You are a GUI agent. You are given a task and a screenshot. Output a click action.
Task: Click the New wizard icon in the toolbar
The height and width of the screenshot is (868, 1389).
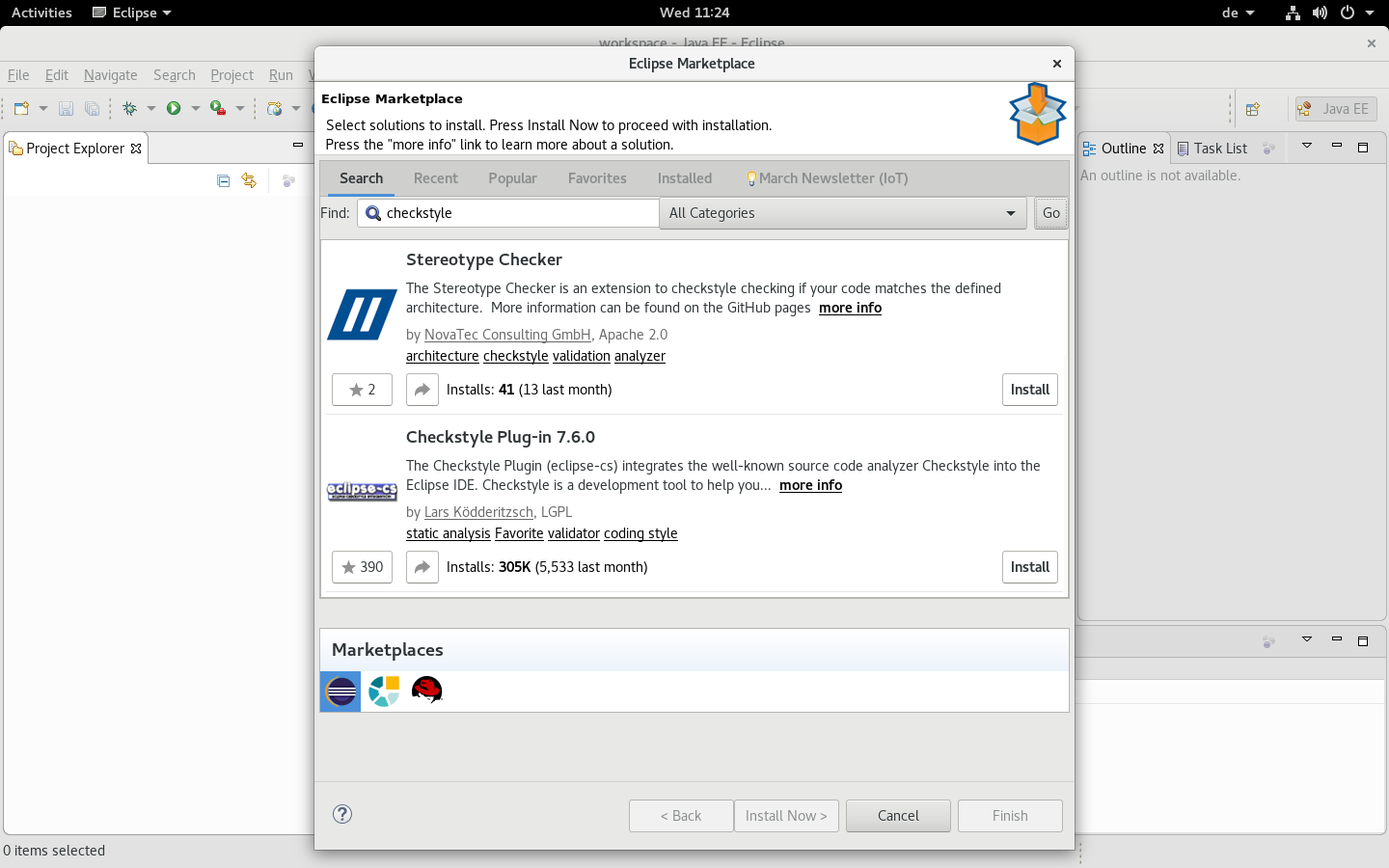tap(20, 108)
